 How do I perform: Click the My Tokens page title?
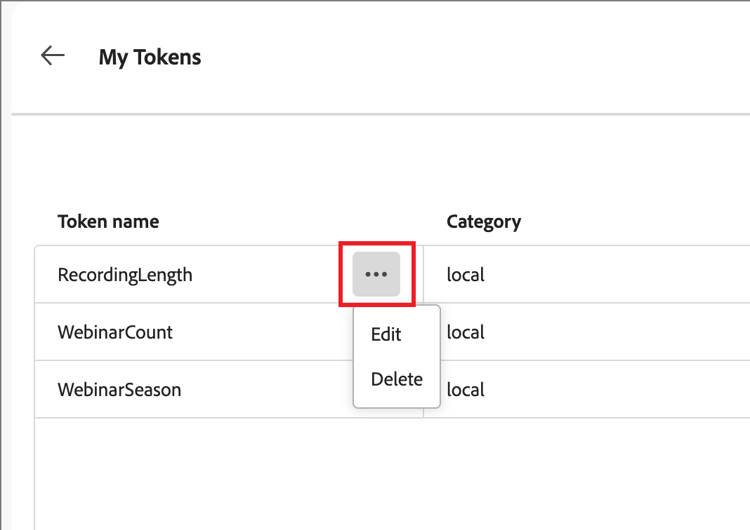coord(150,57)
